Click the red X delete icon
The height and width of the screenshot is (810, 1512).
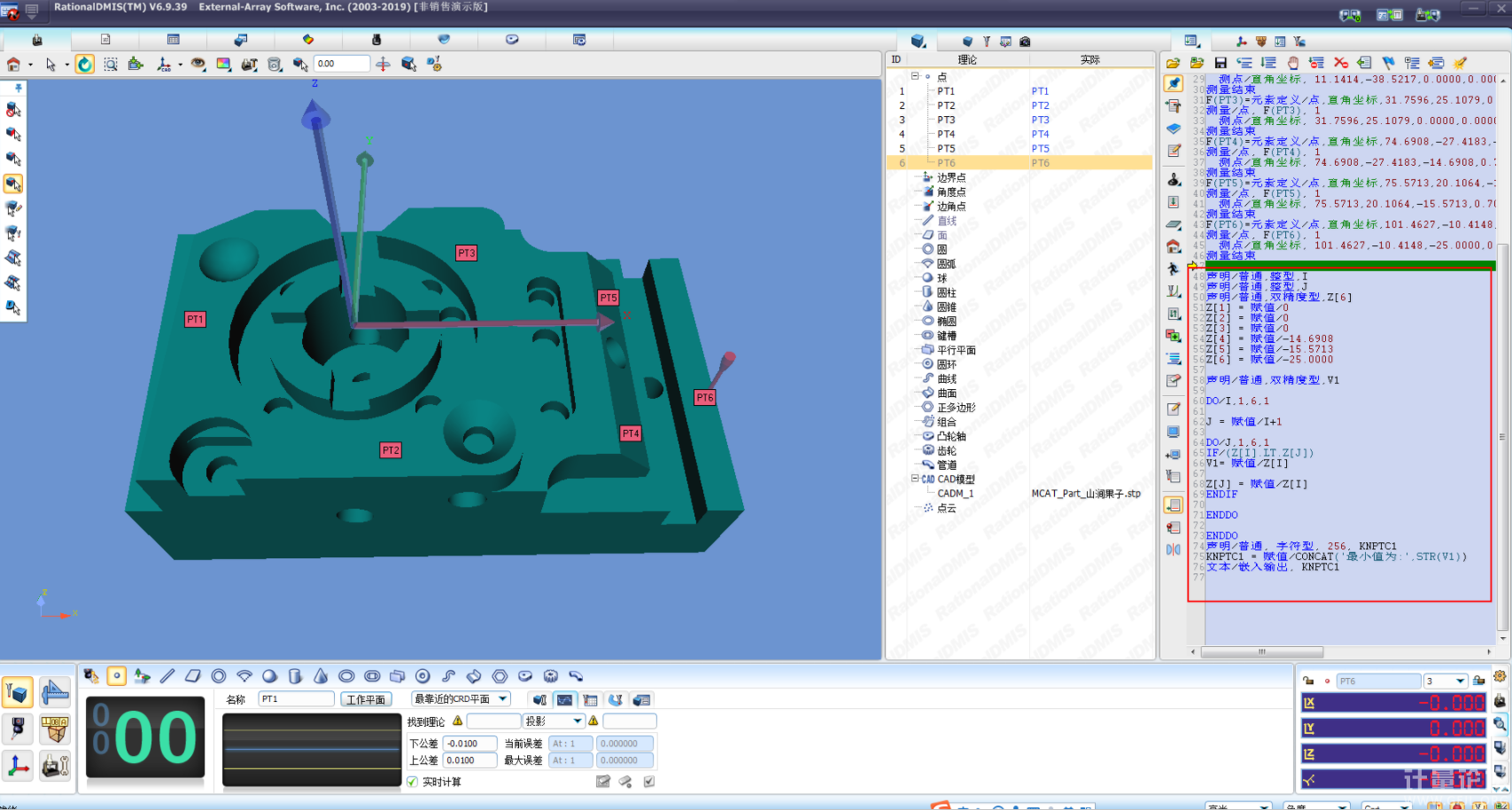tap(1341, 63)
